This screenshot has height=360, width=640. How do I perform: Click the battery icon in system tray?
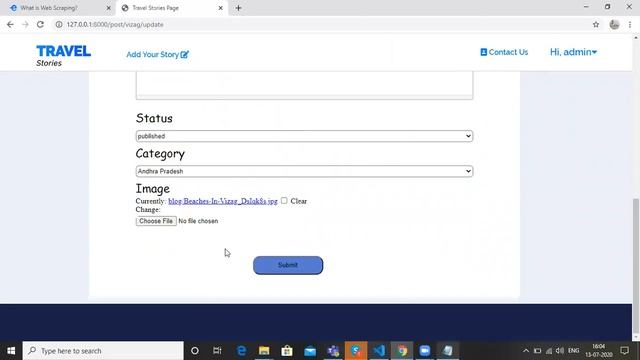click(538, 351)
